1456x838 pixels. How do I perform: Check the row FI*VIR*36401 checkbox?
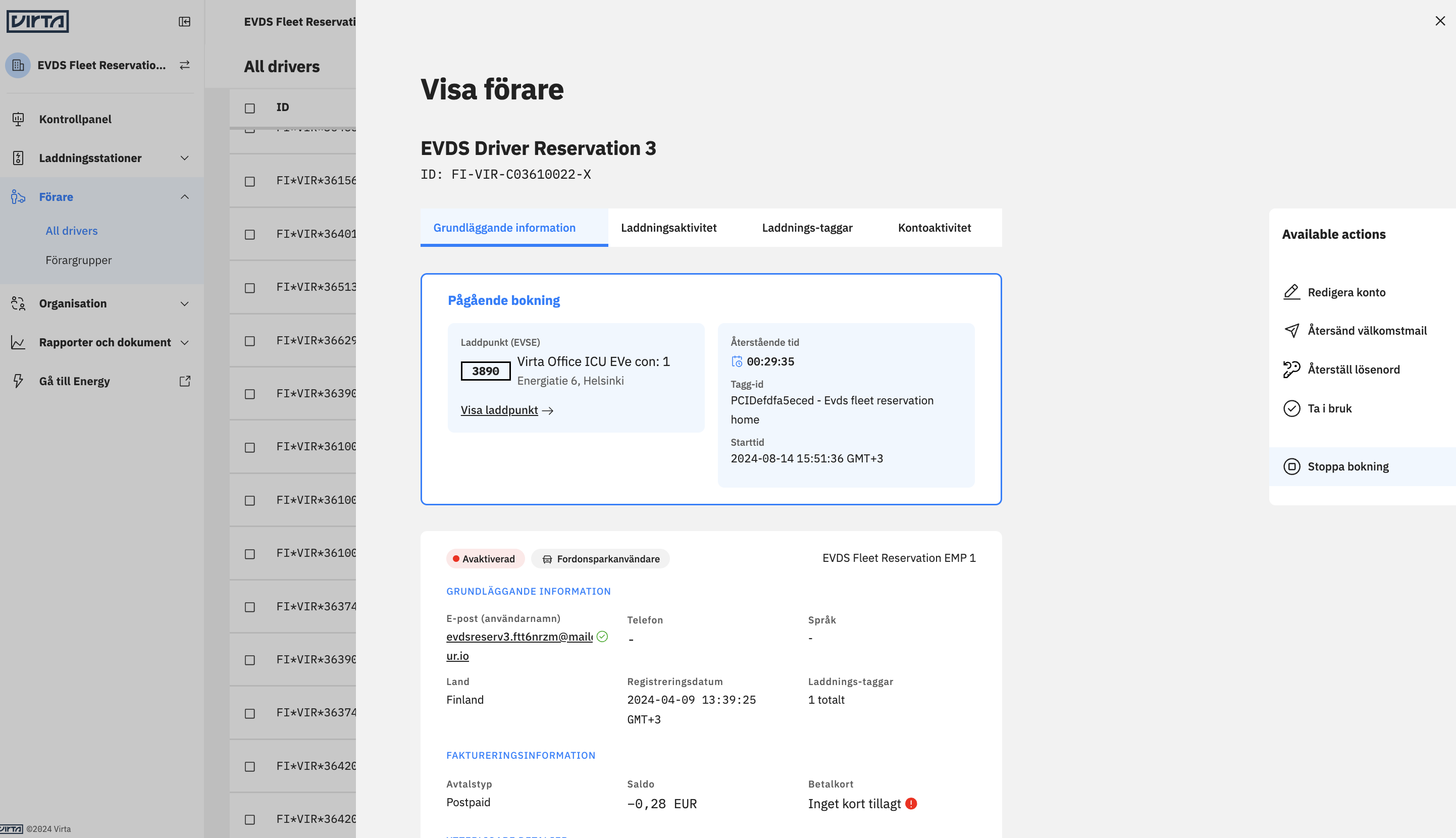point(250,235)
